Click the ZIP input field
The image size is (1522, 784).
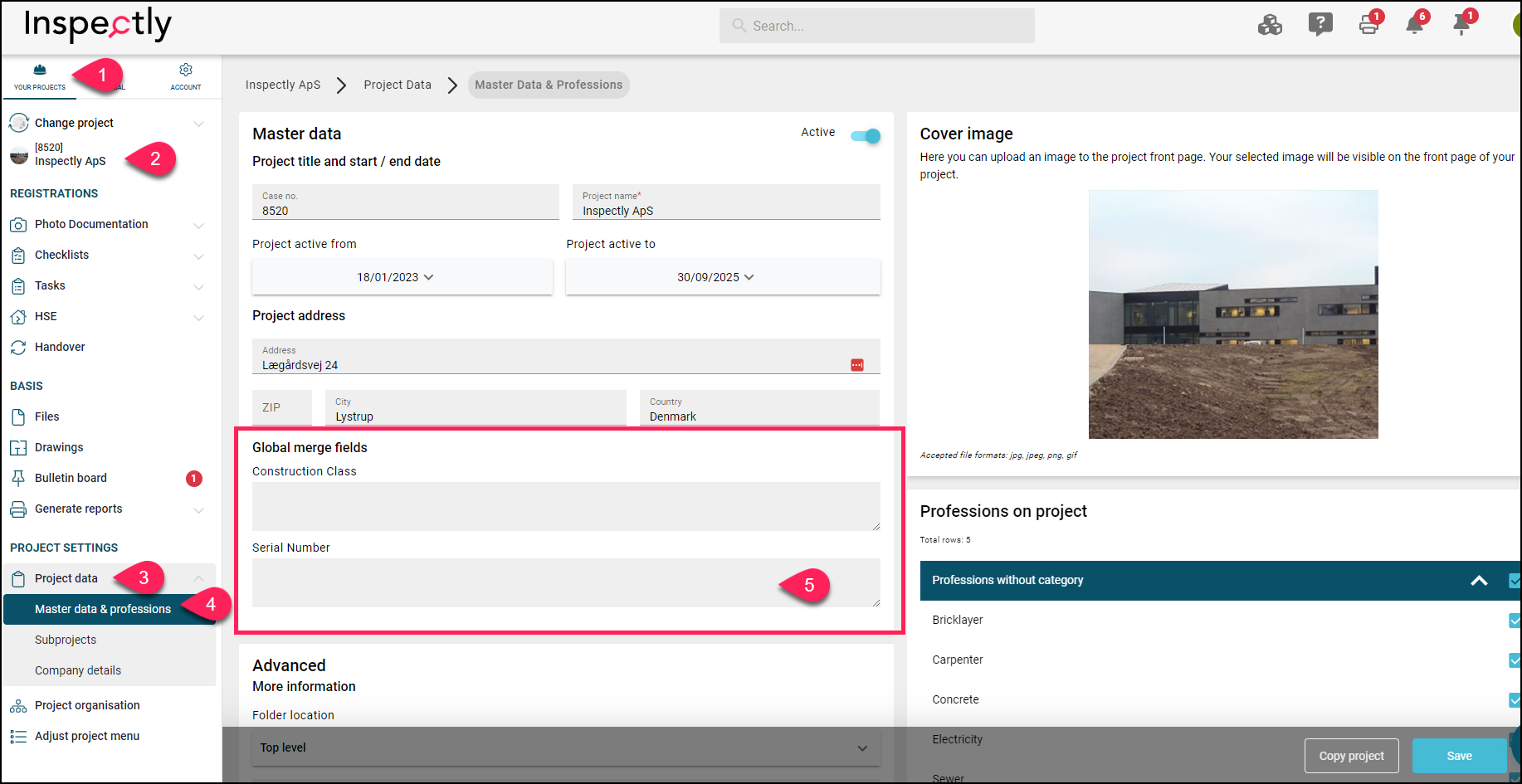[282, 407]
